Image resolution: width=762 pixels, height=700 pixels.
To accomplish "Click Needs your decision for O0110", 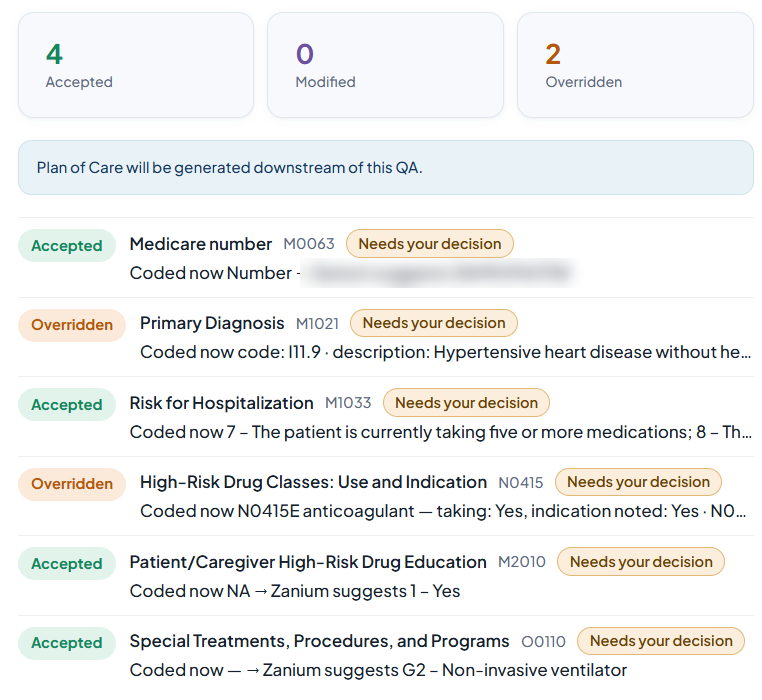I will coord(661,641).
